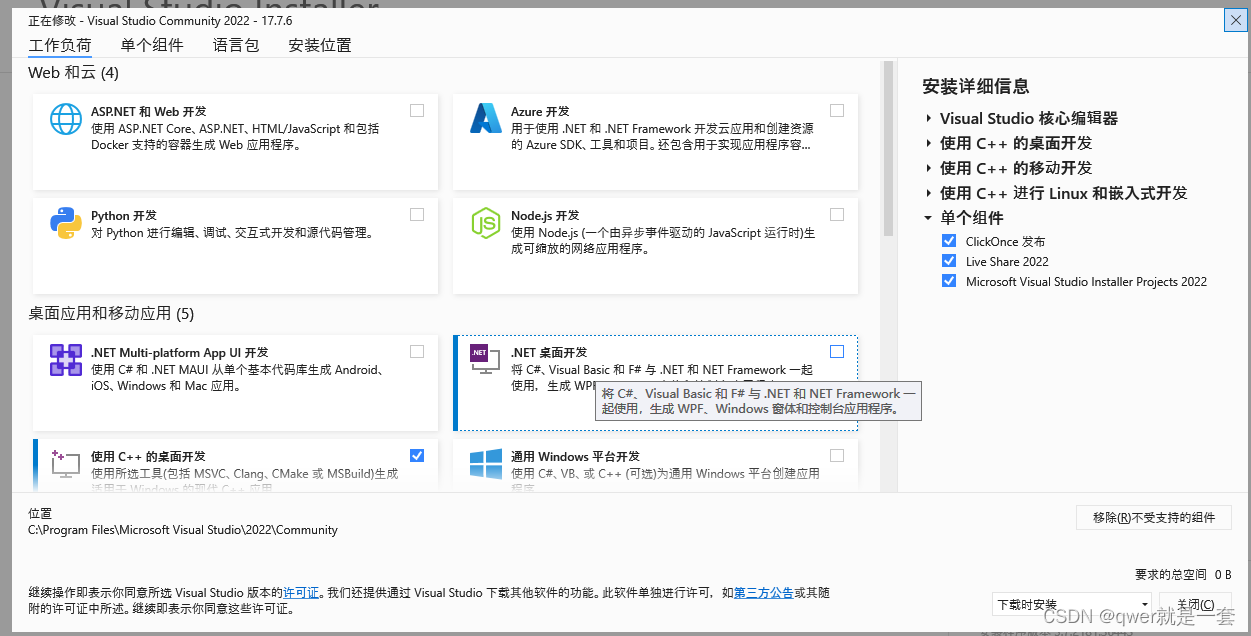This screenshot has width=1251, height=636.
Task: Switch to the 语言包 tab
Action: [x=236, y=45]
